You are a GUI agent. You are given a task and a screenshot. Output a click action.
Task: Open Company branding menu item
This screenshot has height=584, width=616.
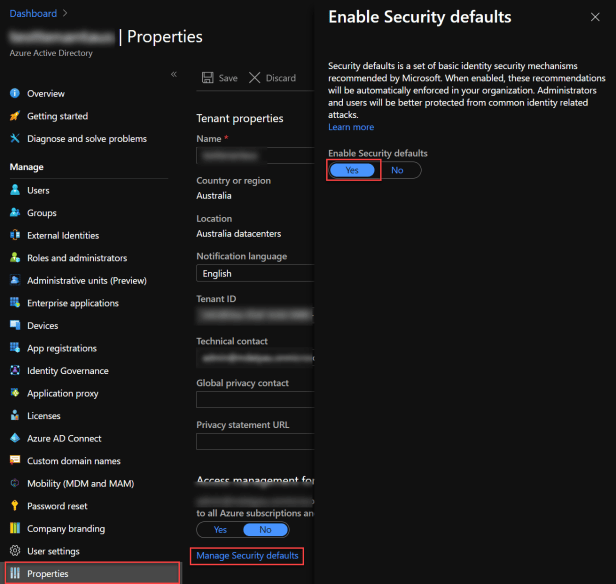point(66,529)
